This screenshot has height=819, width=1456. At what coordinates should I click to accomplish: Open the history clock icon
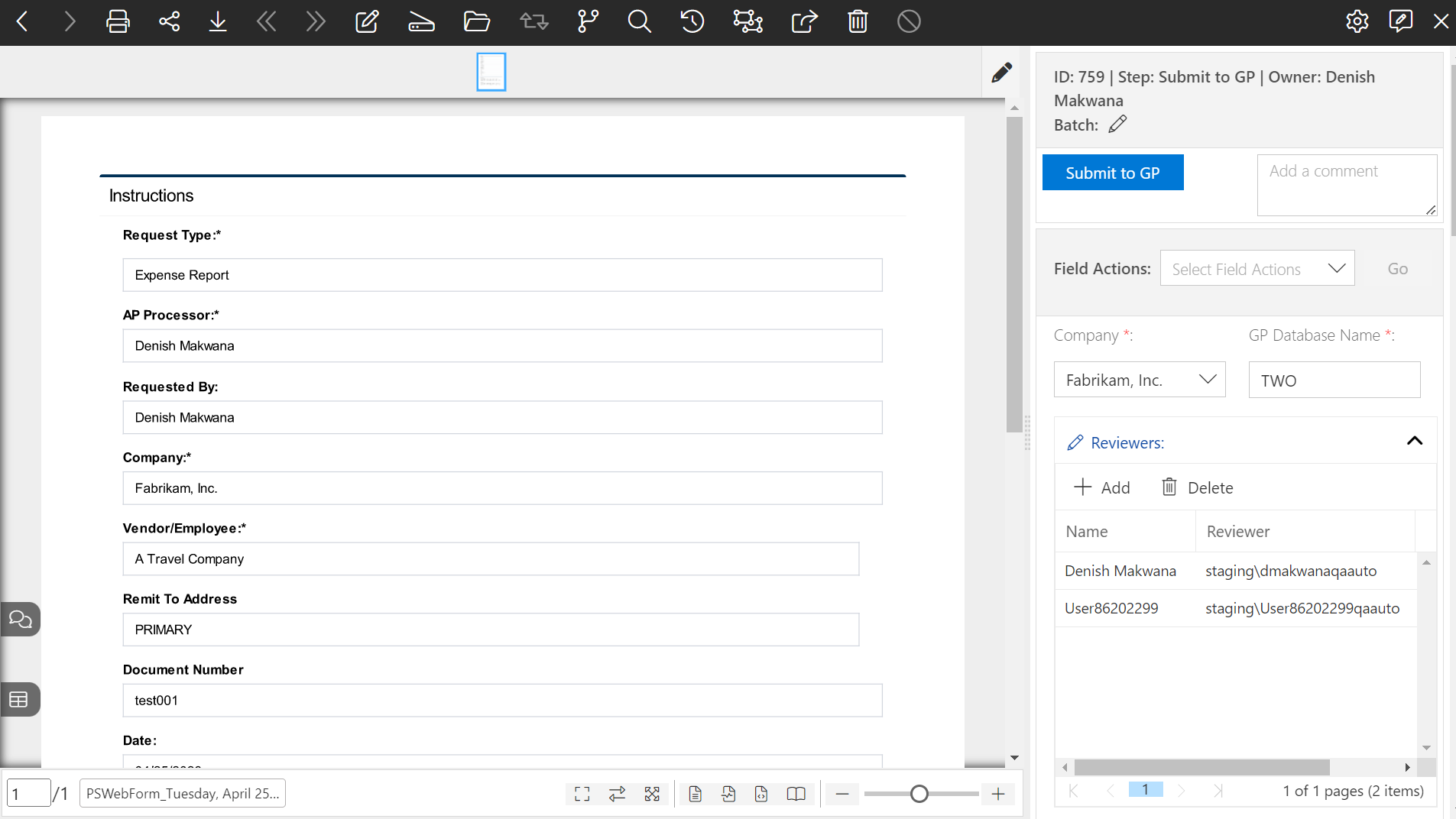(692, 21)
